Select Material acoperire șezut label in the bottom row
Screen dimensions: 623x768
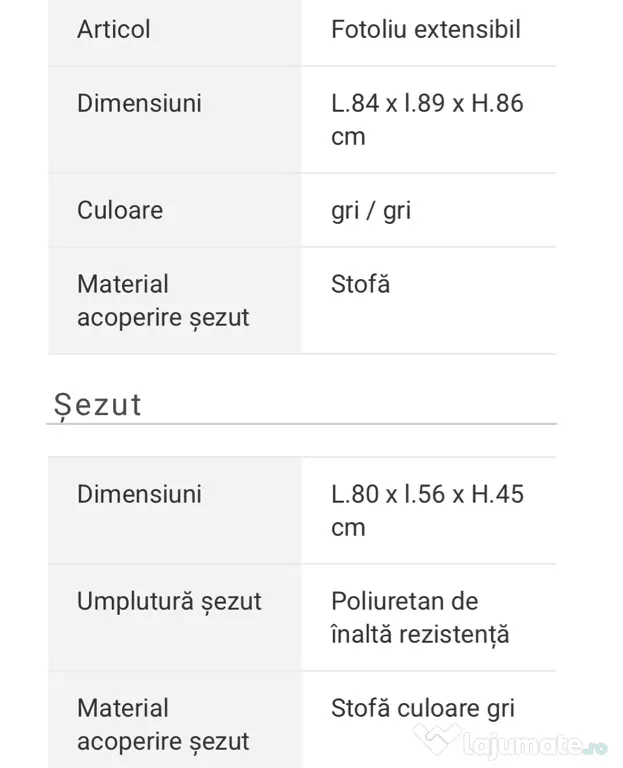(163, 725)
